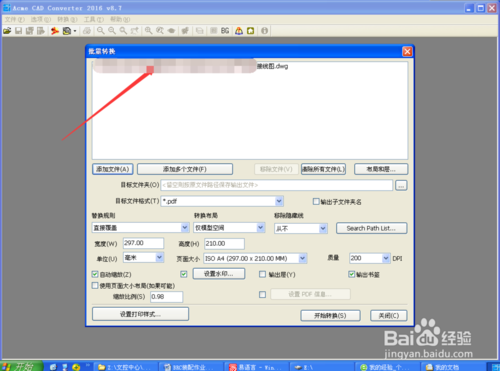Open the 帮助(H) menu
Image resolution: width=500 pixels, height=371 pixels.
(120, 19)
